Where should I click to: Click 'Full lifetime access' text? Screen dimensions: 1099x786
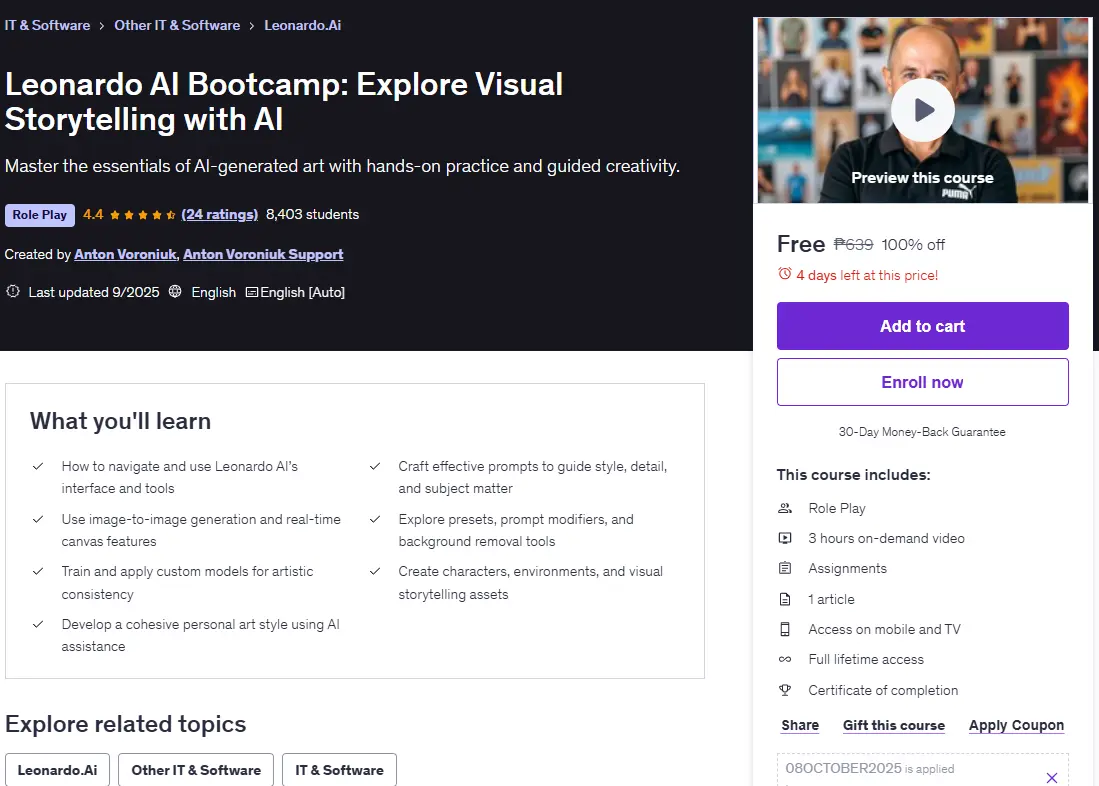(x=866, y=660)
